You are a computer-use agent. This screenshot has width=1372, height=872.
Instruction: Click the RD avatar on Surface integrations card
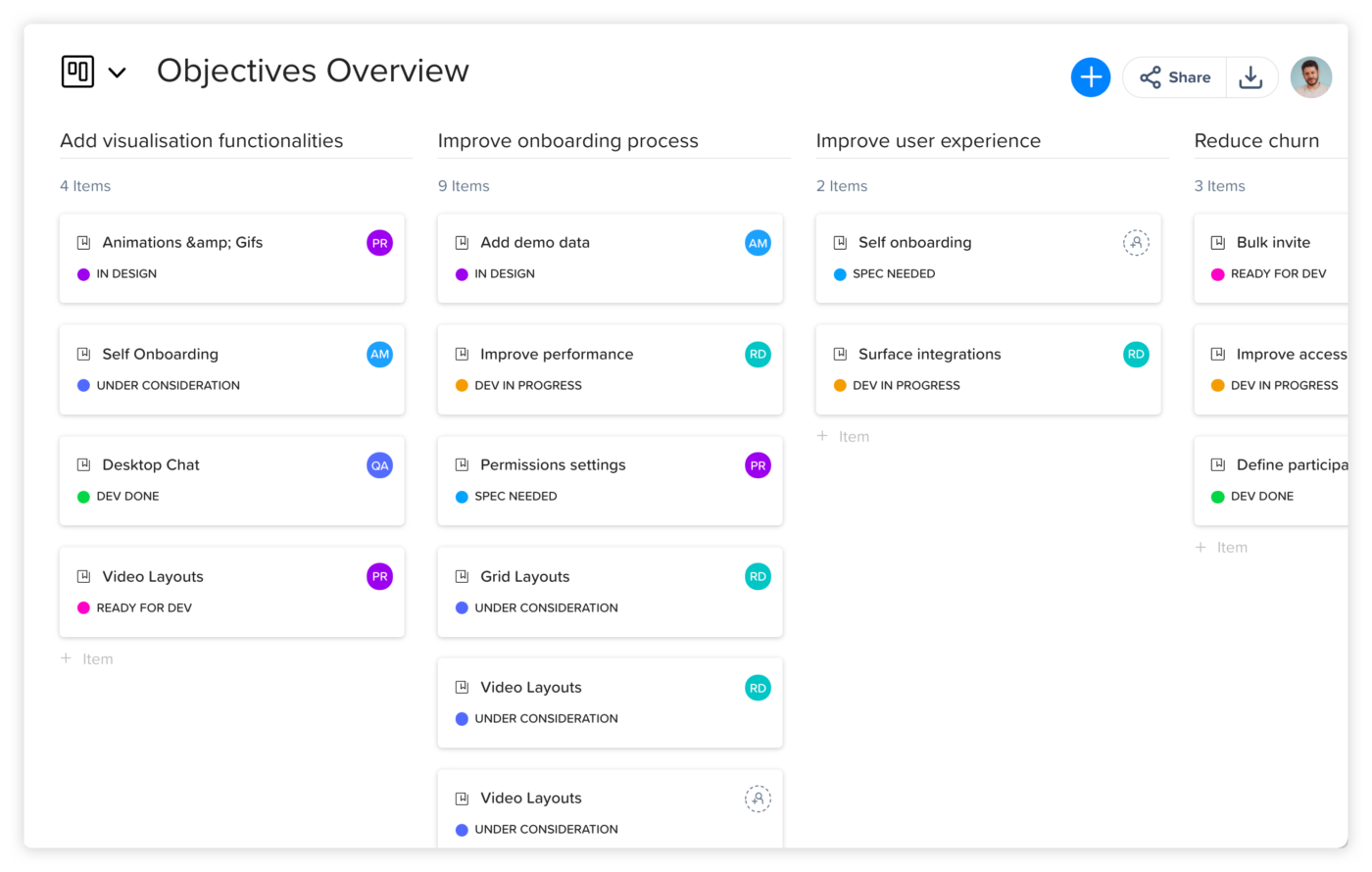coord(1136,355)
